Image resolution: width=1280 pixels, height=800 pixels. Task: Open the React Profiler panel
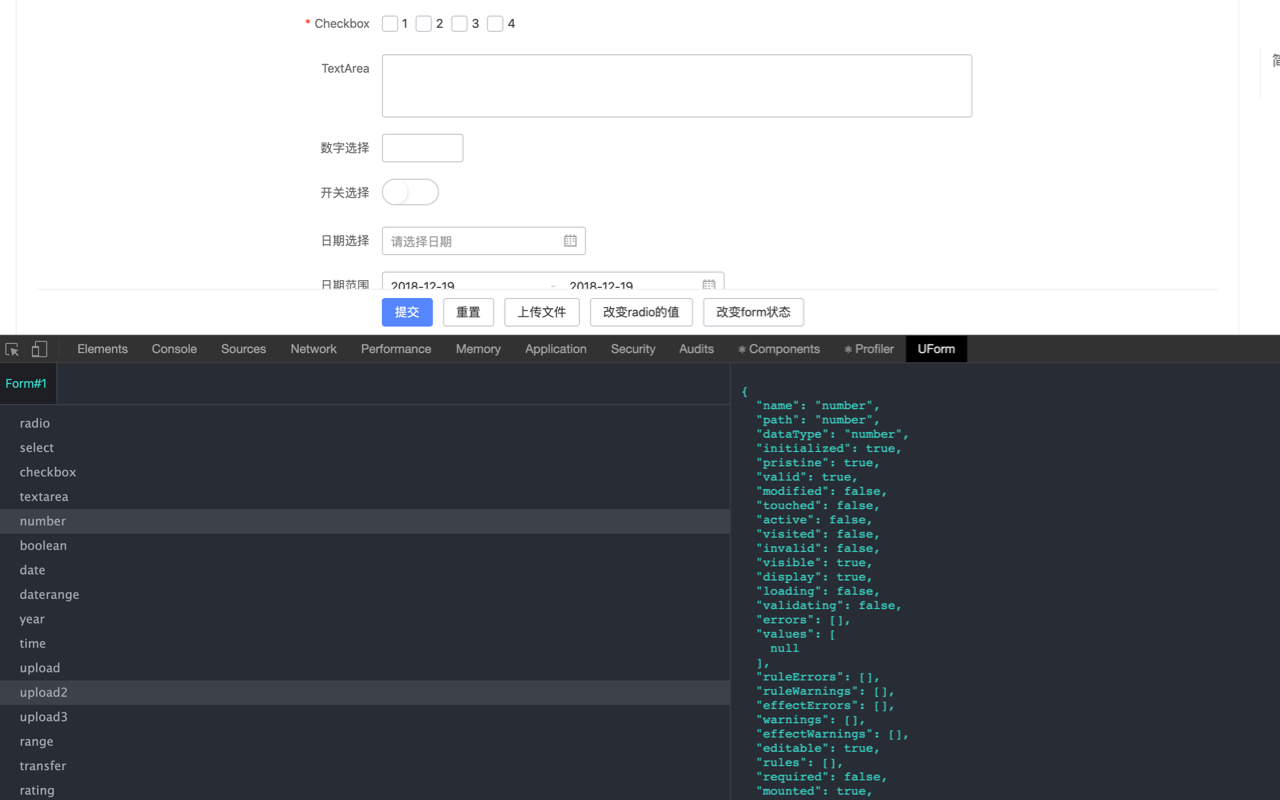tap(868, 349)
